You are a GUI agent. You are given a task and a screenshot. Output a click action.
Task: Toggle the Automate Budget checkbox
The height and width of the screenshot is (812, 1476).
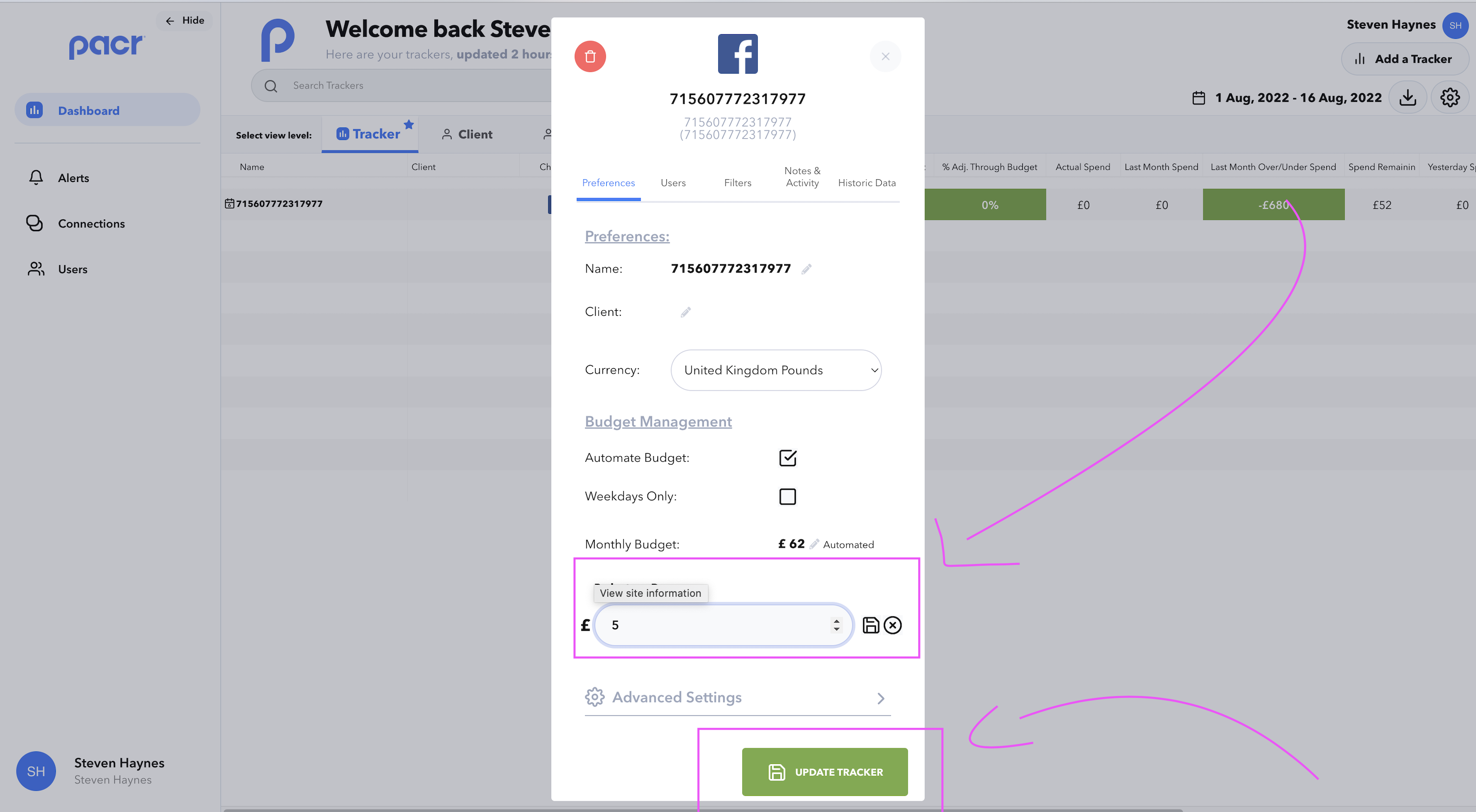tap(787, 458)
